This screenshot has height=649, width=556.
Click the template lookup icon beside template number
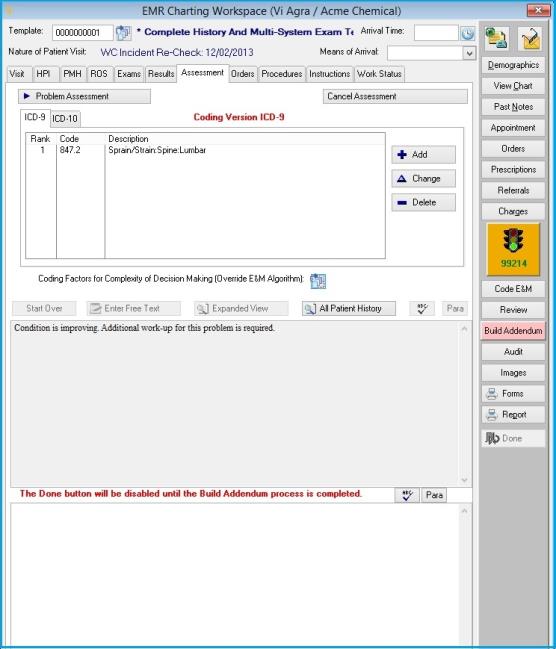(x=123, y=33)
